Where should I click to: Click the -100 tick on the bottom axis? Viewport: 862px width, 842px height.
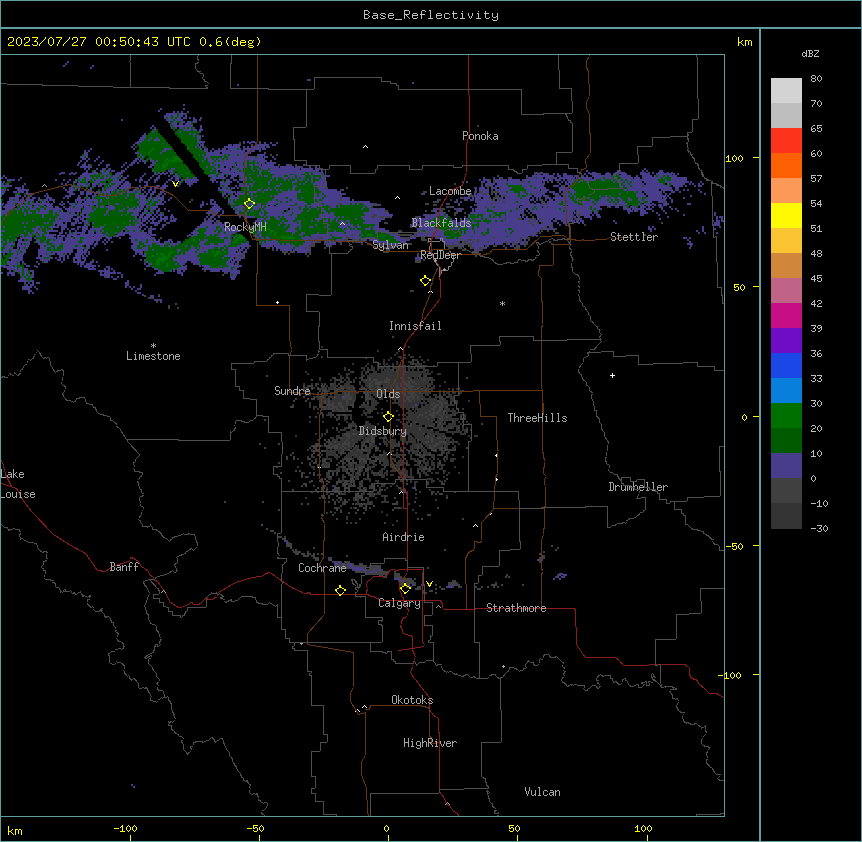point(126,828)
